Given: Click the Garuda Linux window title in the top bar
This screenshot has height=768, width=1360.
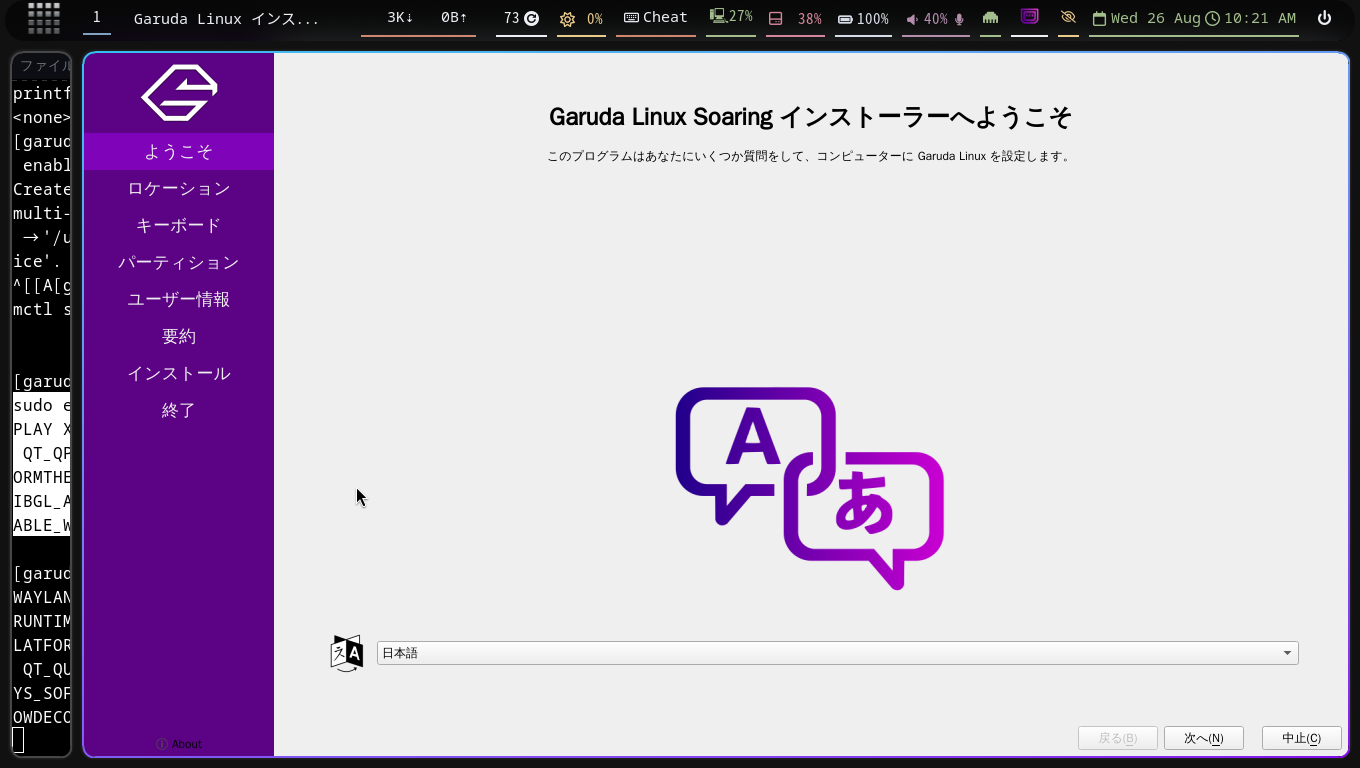Looking at the screenshot, I should pyautogui.click(x=226, y=19).
